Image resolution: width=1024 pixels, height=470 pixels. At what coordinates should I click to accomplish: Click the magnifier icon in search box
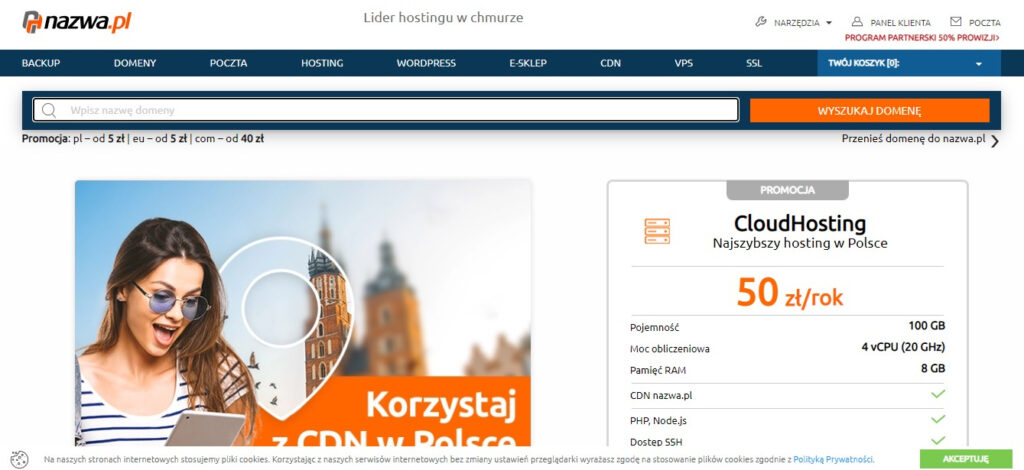coord(49,110)
